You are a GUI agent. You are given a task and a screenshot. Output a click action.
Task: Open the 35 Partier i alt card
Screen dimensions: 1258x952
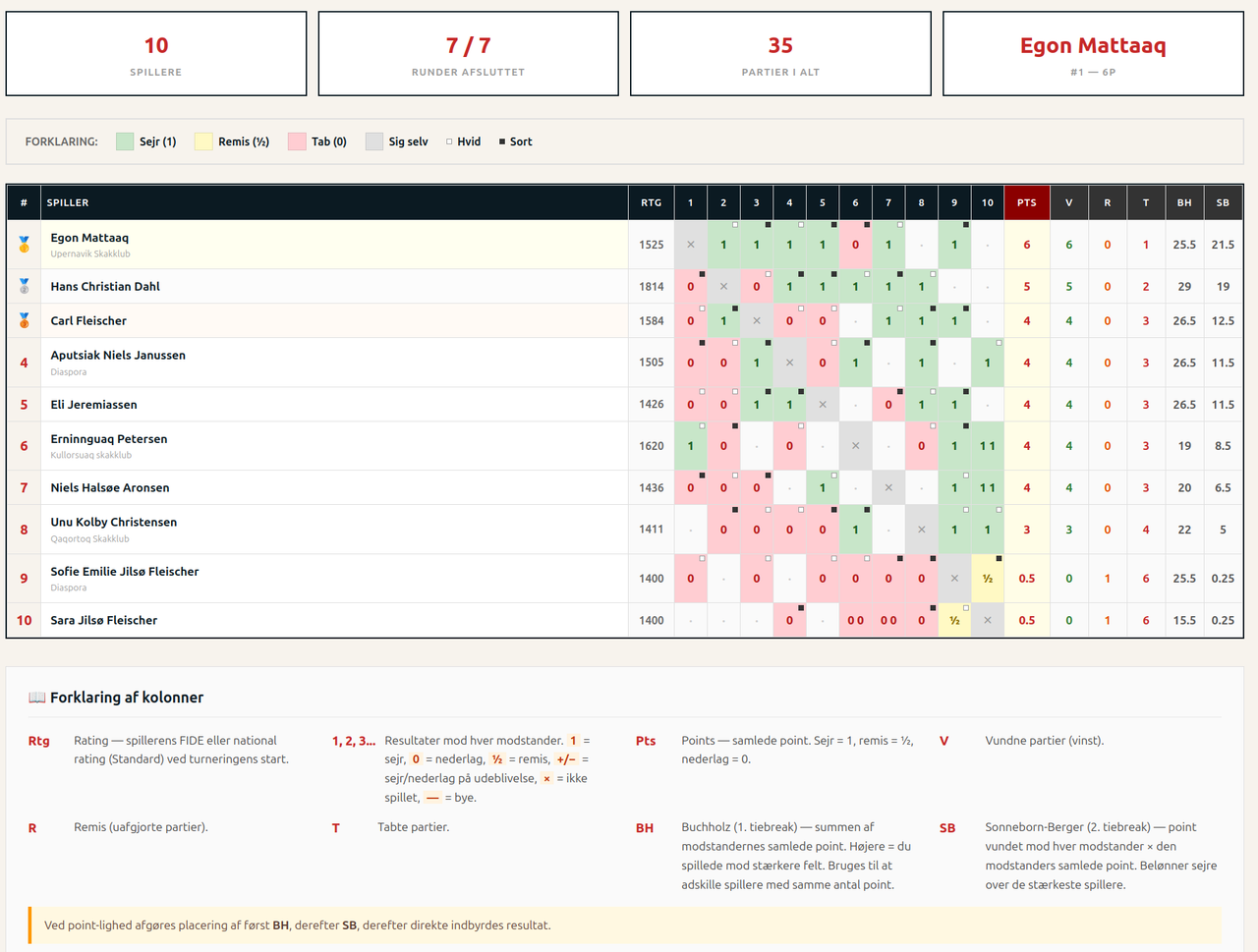(x=780, y=54)
